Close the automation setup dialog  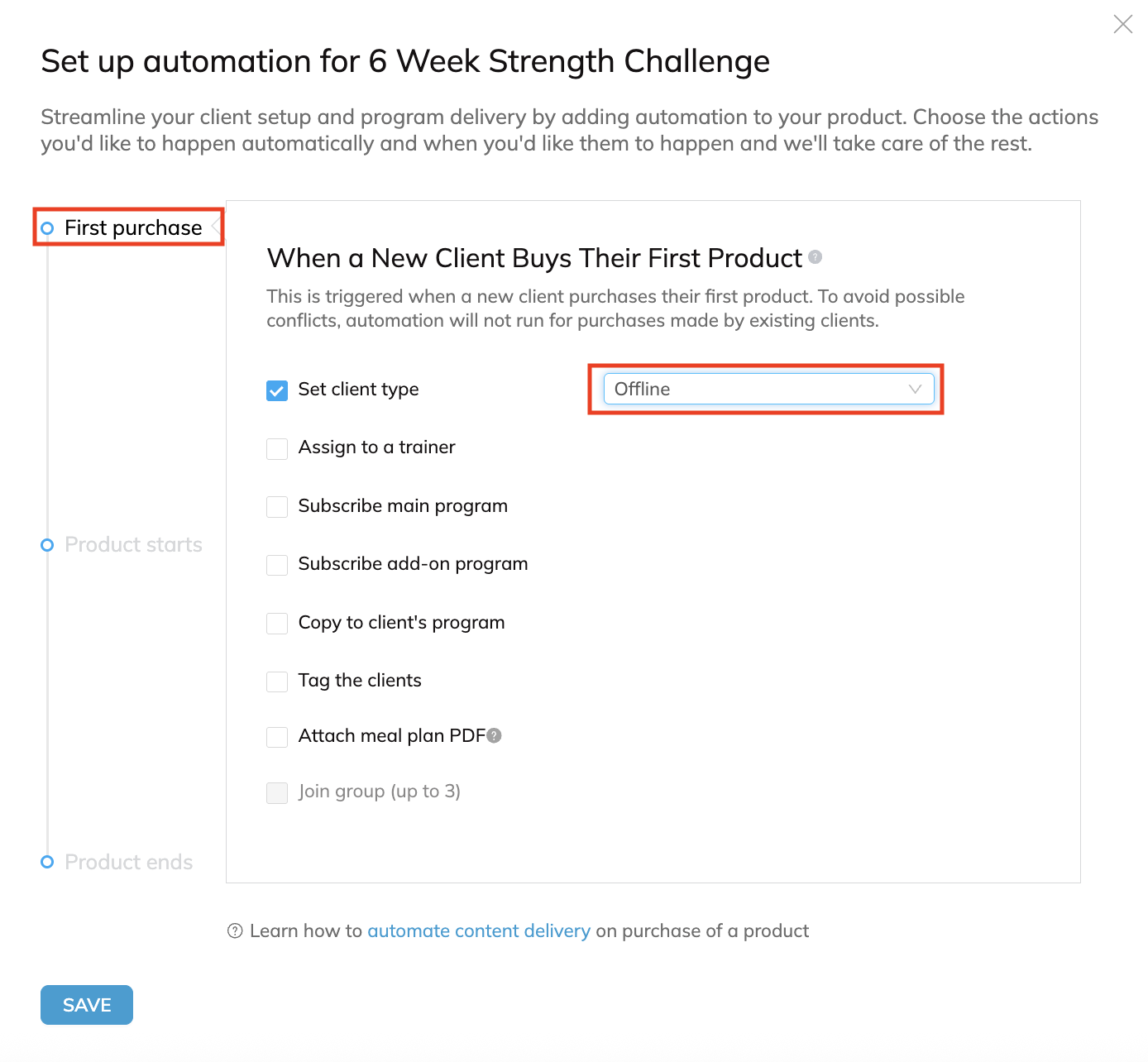click(1122, 25)
